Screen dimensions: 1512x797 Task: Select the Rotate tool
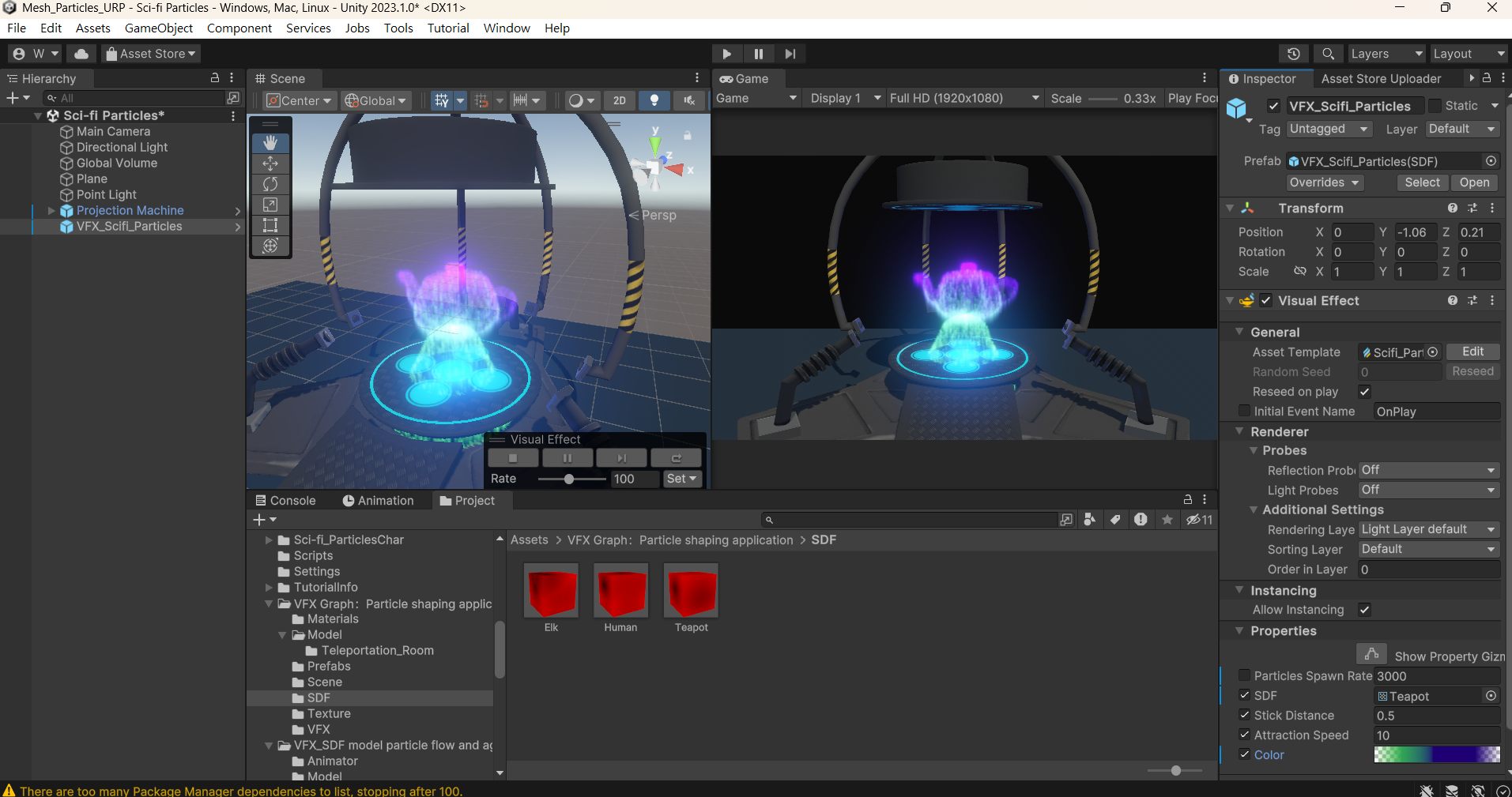(x=270, y=184)
